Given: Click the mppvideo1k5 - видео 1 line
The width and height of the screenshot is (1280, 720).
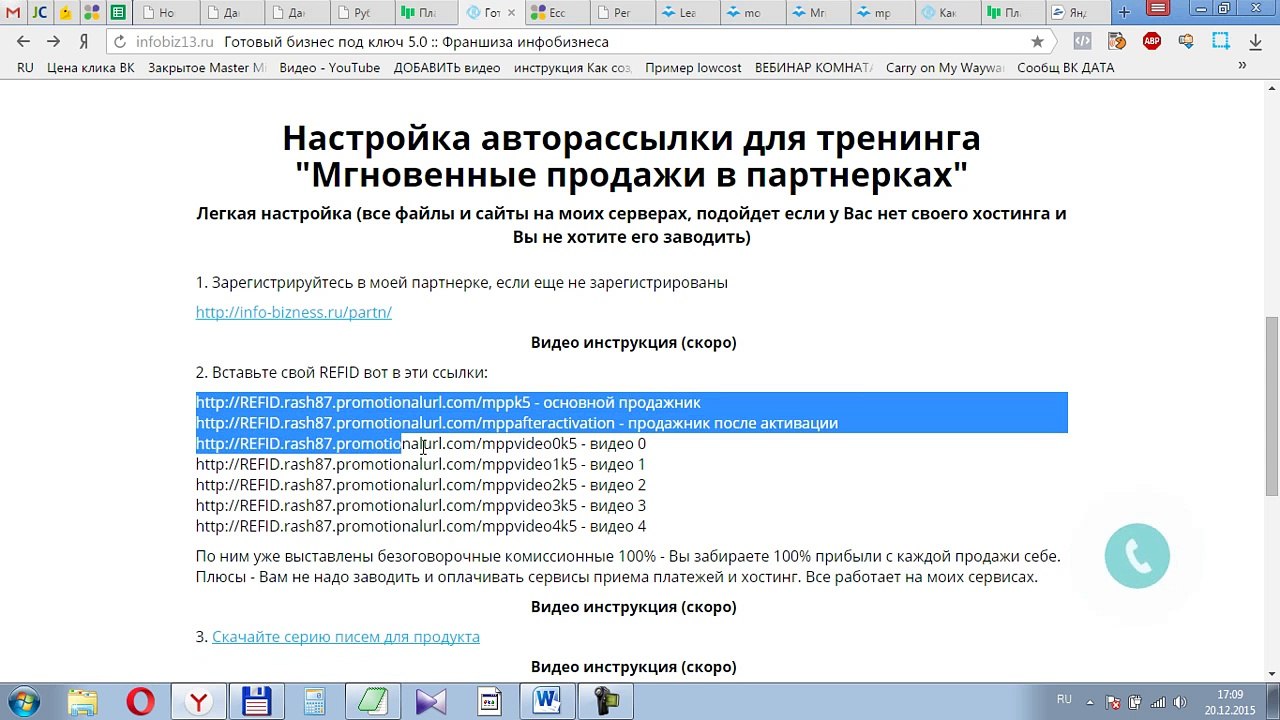Looking at the screenshot, I should click(420, 464).
